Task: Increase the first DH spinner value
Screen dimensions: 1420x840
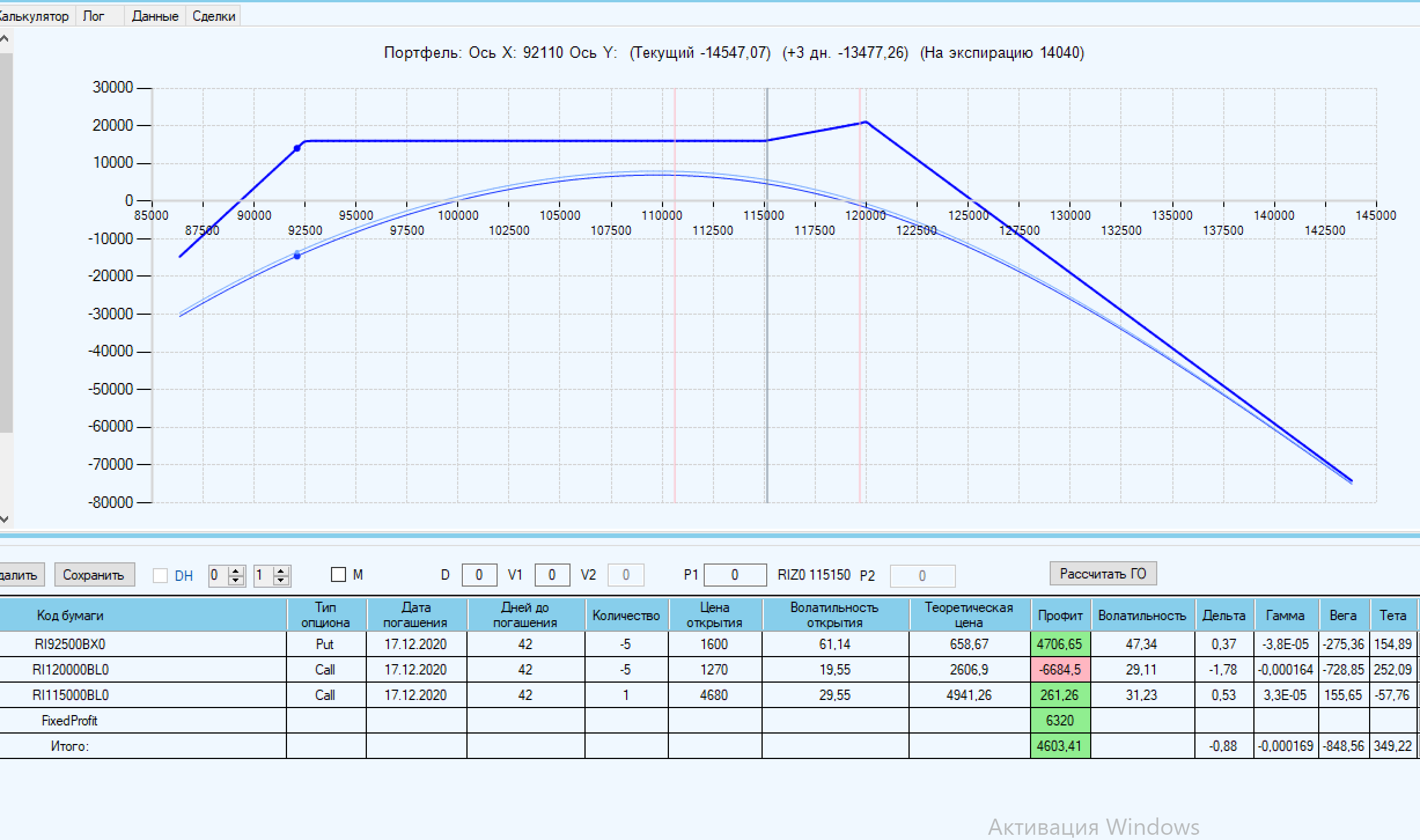Action: click(x=236, y=571)
